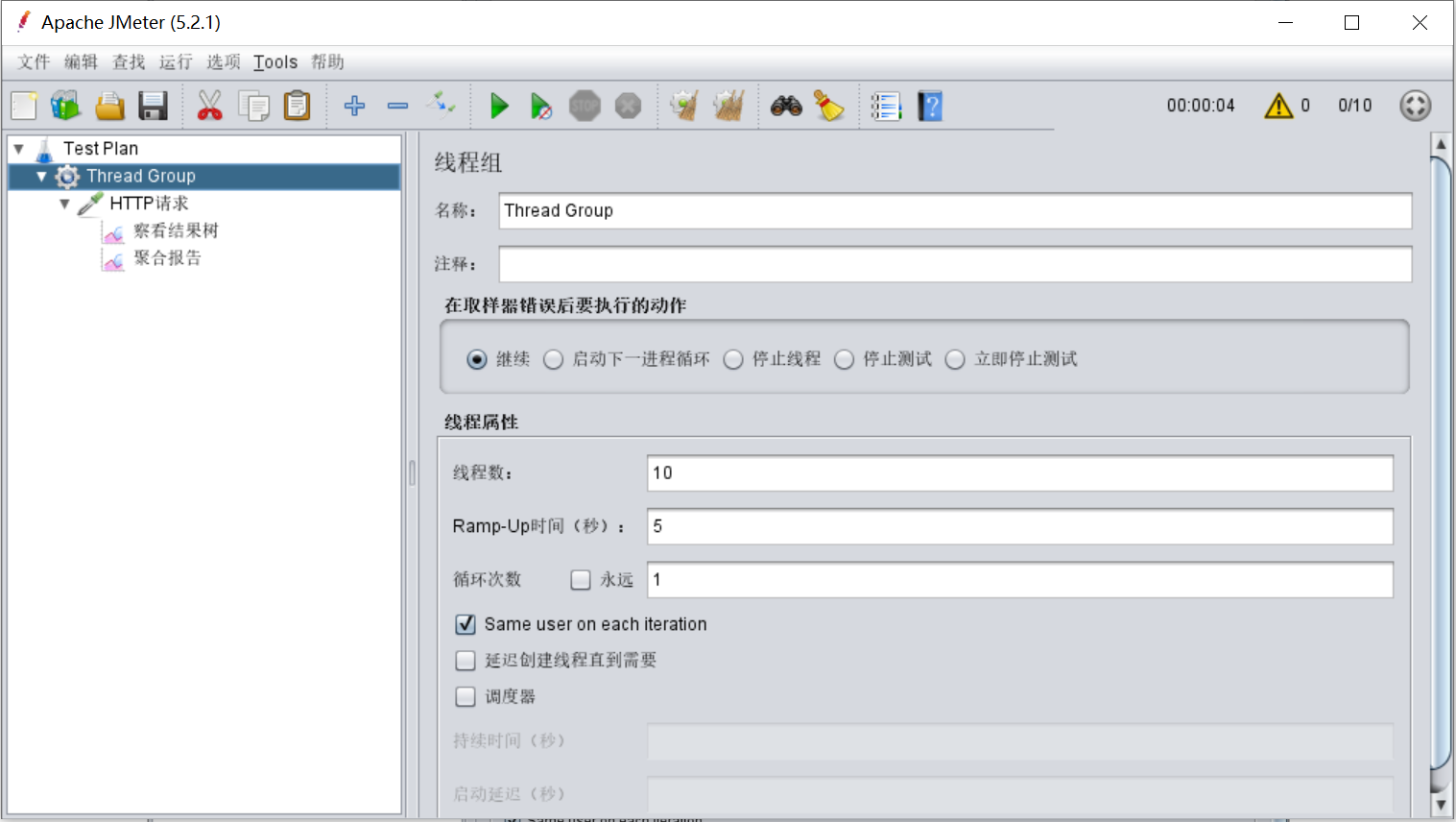Open the 文件 menu
Screen dimensions: 1456x822
(x=34, y=62)
